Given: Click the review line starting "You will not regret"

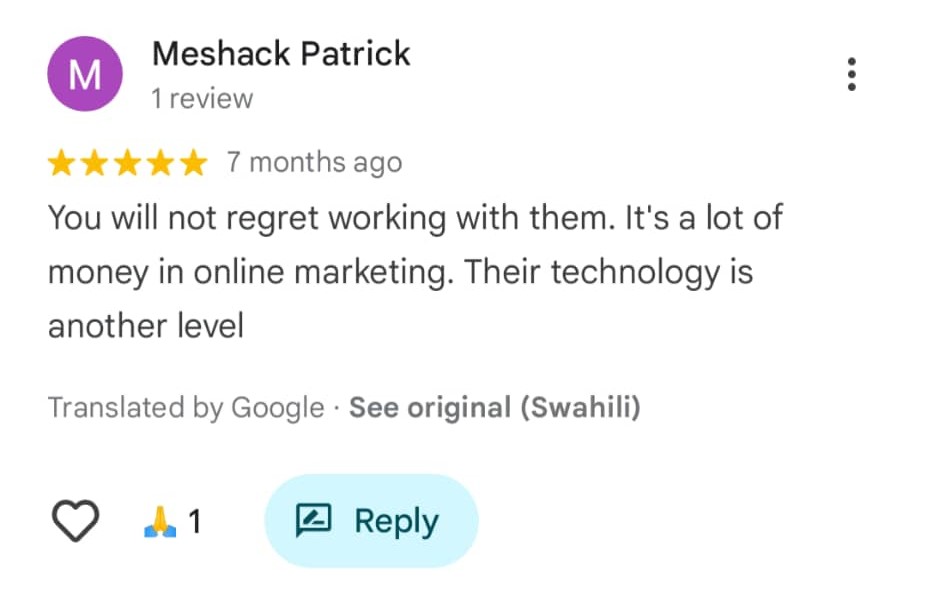Looking at the screenshot, I should 415,218.
